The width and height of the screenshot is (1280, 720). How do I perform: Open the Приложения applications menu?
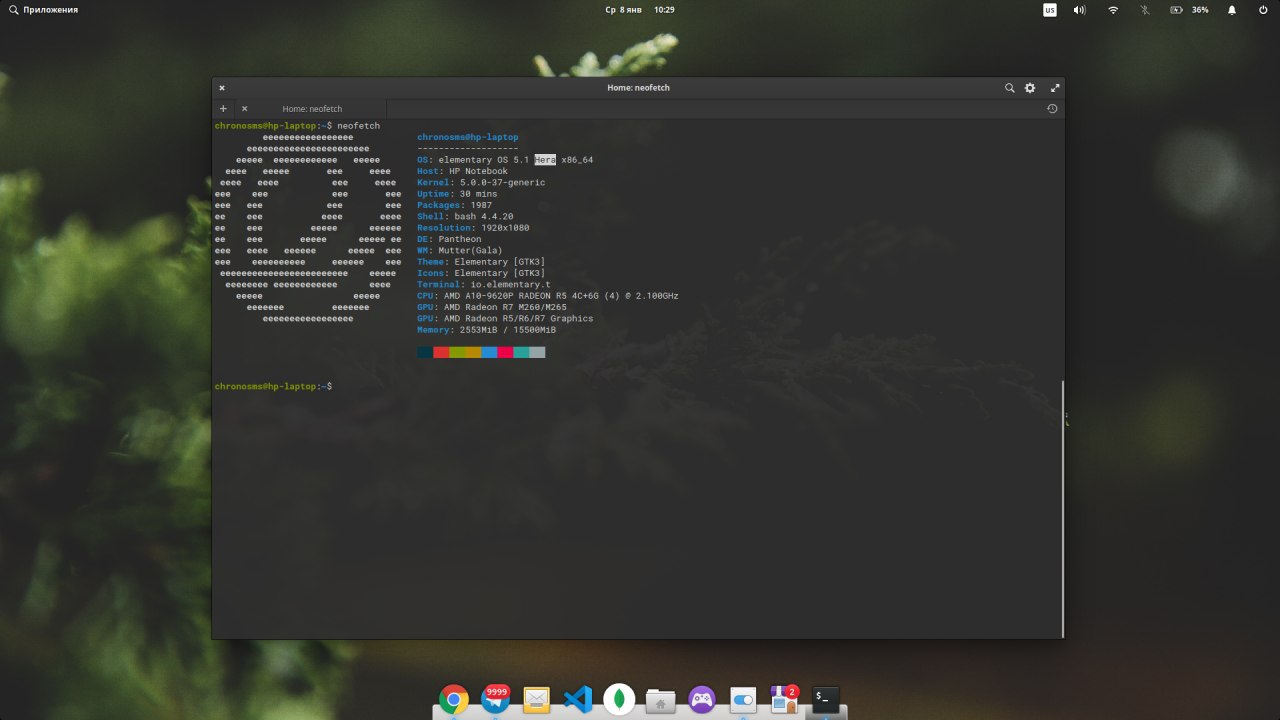[44, 10]
